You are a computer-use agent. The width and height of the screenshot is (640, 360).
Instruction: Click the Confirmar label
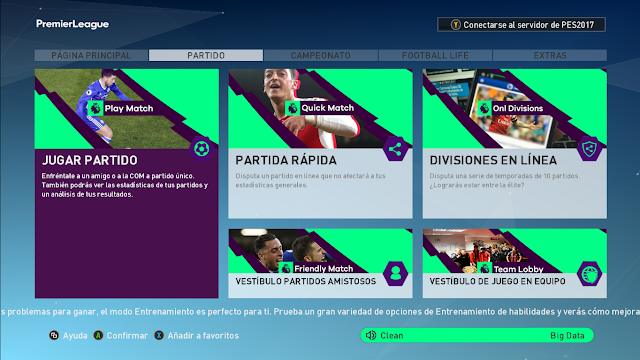127,336
